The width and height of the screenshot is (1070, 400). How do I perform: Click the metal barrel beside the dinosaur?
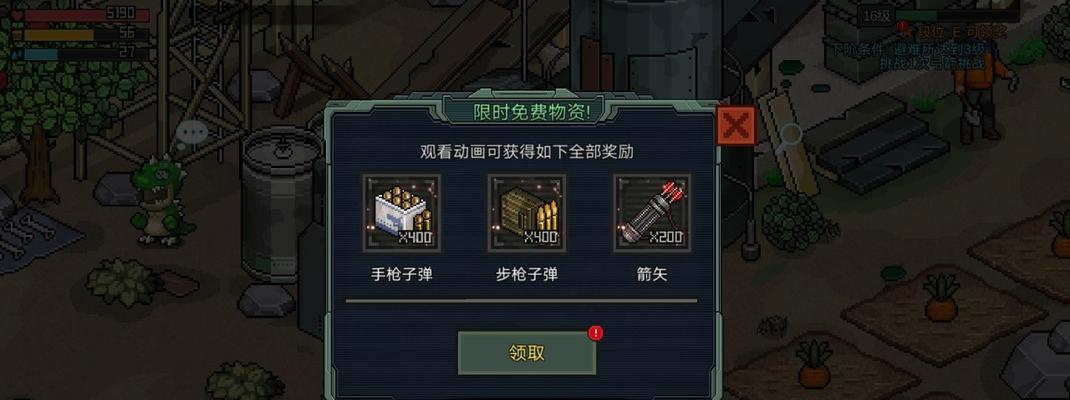click(278, 203)
